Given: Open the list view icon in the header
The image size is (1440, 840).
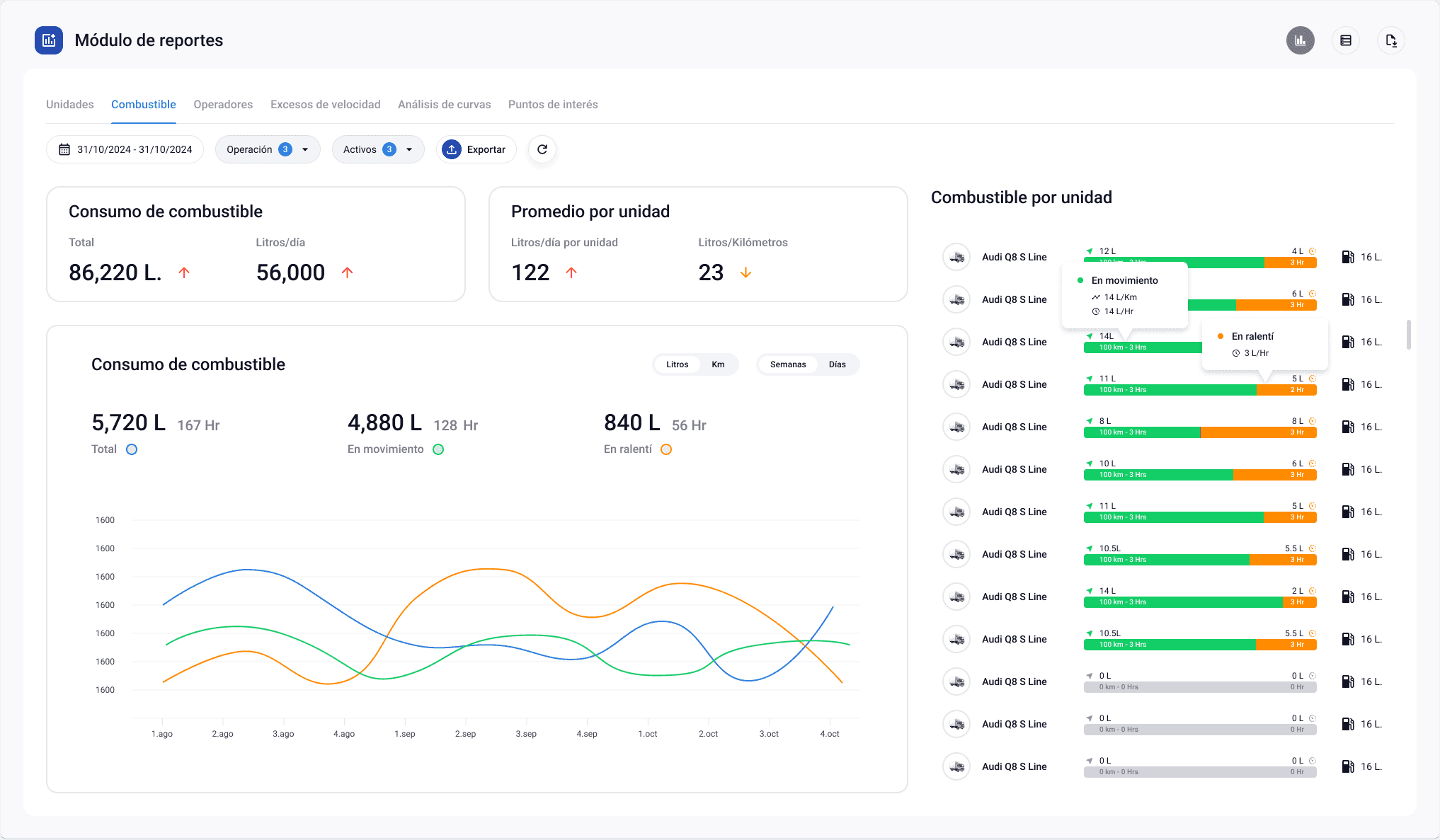Looking at the screenshot, I should tap(1345, 40).
